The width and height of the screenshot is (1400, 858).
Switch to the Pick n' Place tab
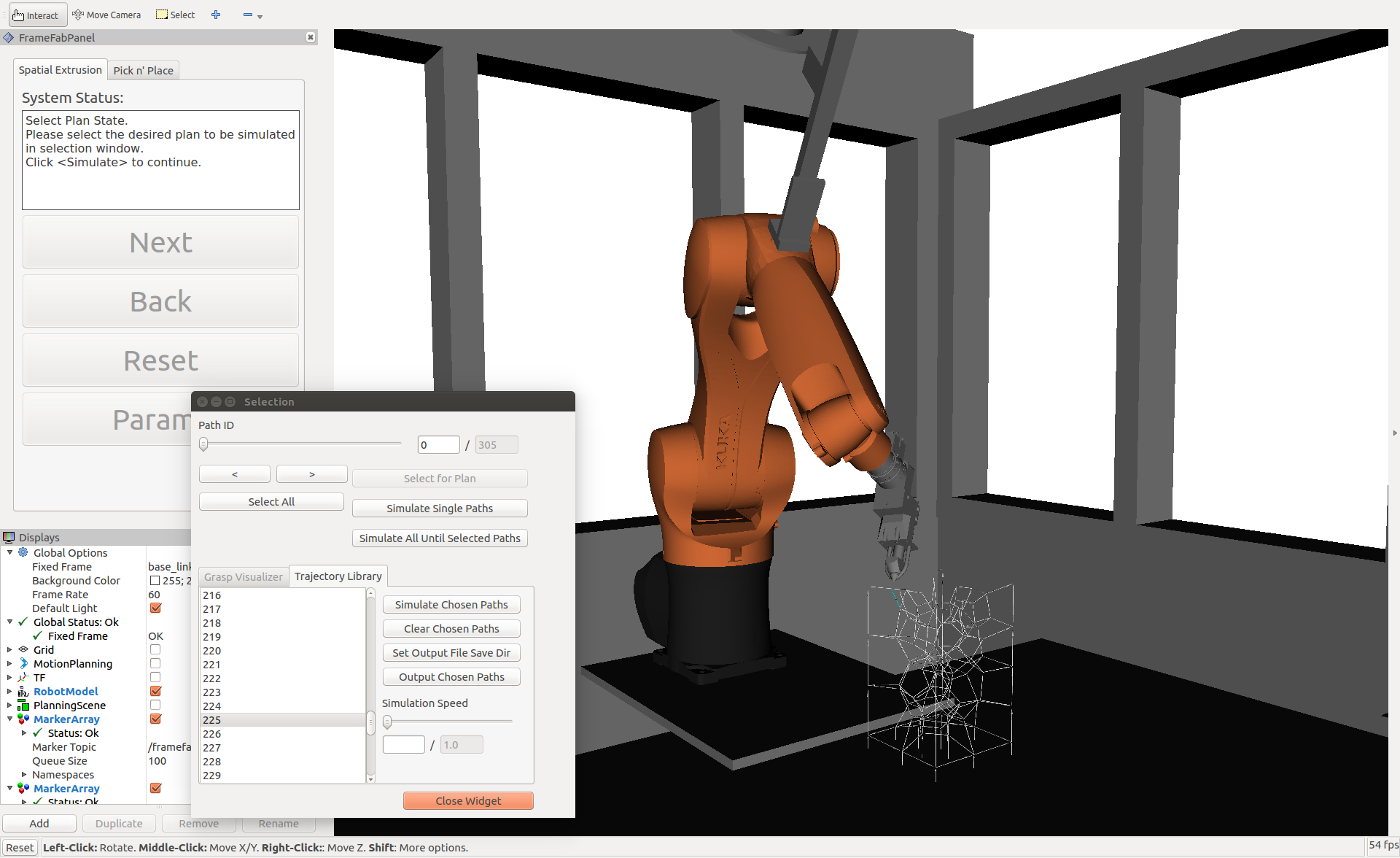[x=143, y=70]
